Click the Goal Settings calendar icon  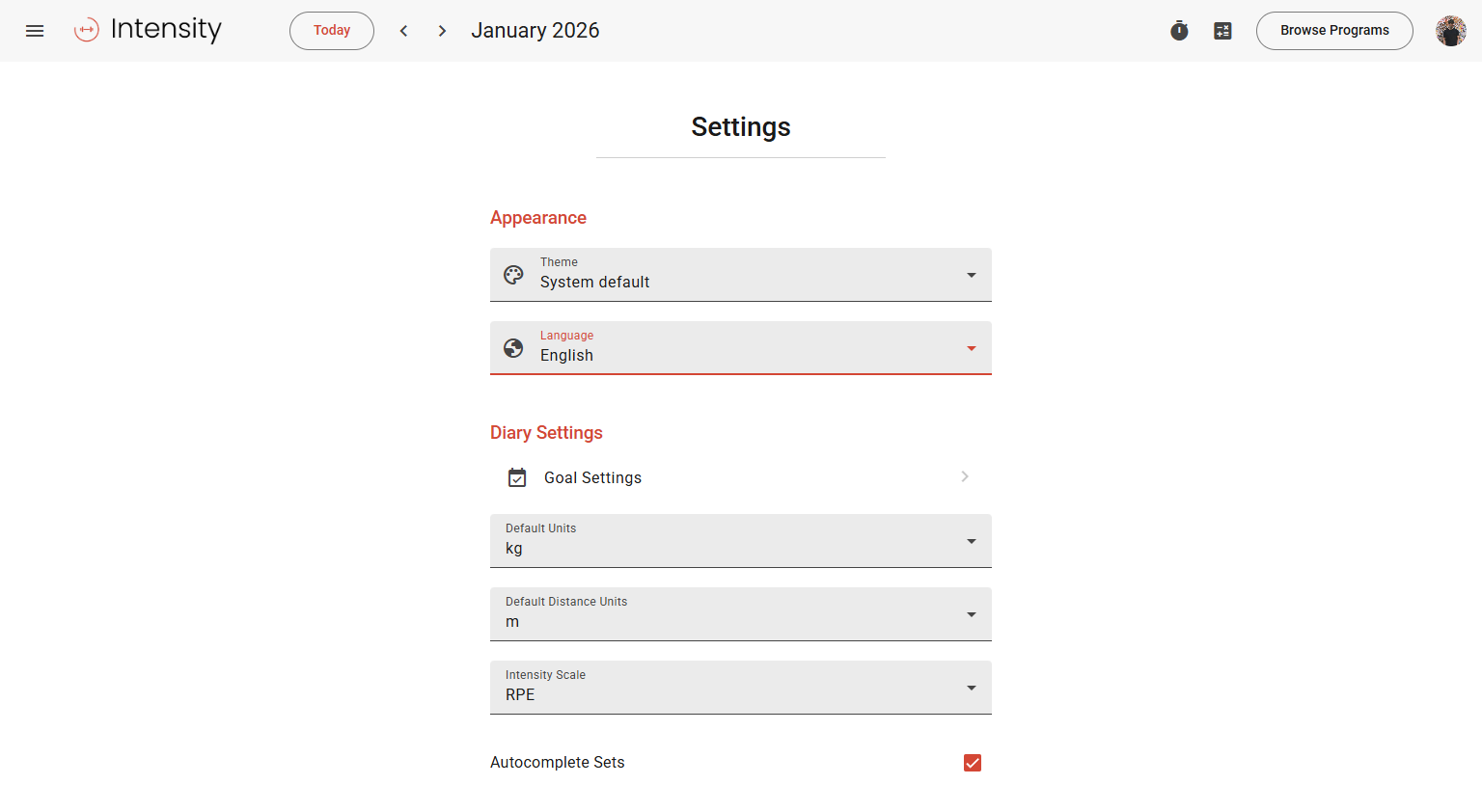click(517, 477)
